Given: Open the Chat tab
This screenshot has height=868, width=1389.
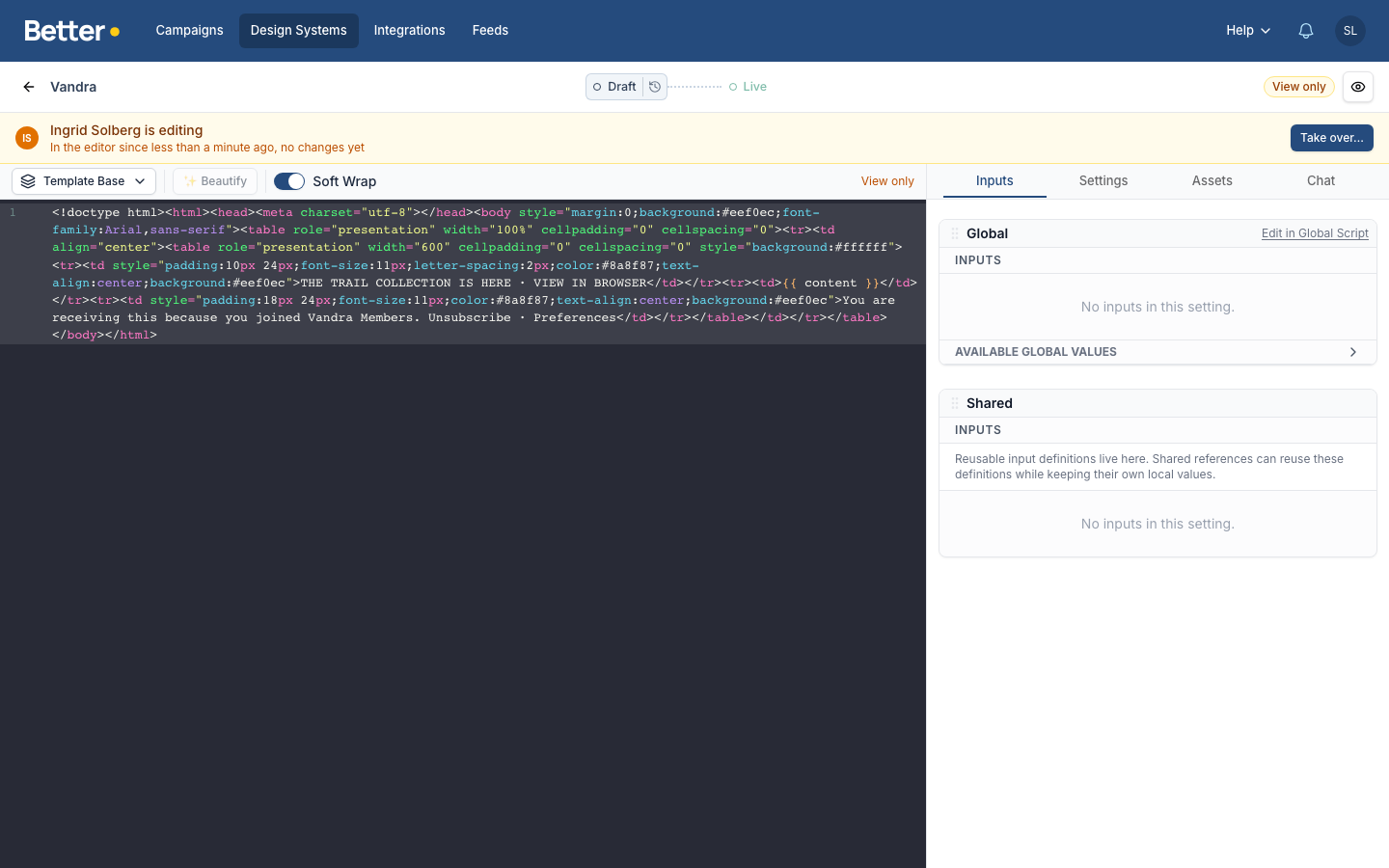Looking at the screenshot, I should point(1321,181).
